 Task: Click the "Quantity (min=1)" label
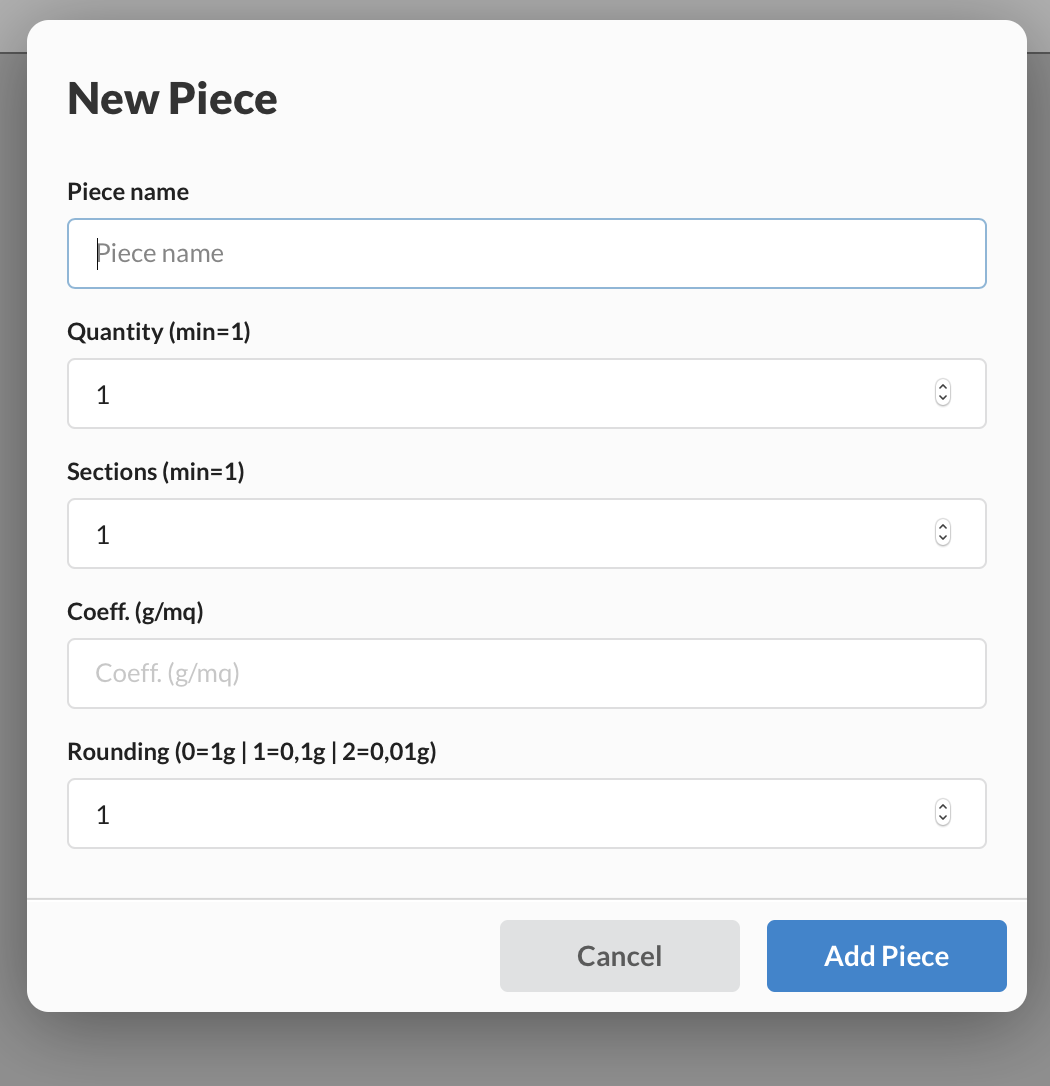coord(158,332)
